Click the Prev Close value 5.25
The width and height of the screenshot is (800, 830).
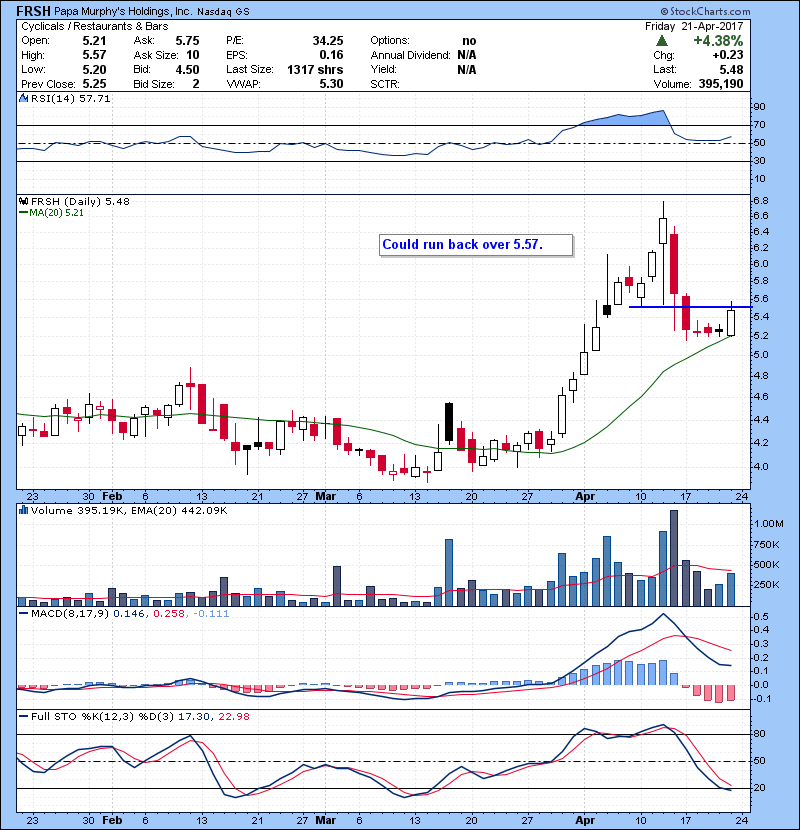[x=94, y=84]
